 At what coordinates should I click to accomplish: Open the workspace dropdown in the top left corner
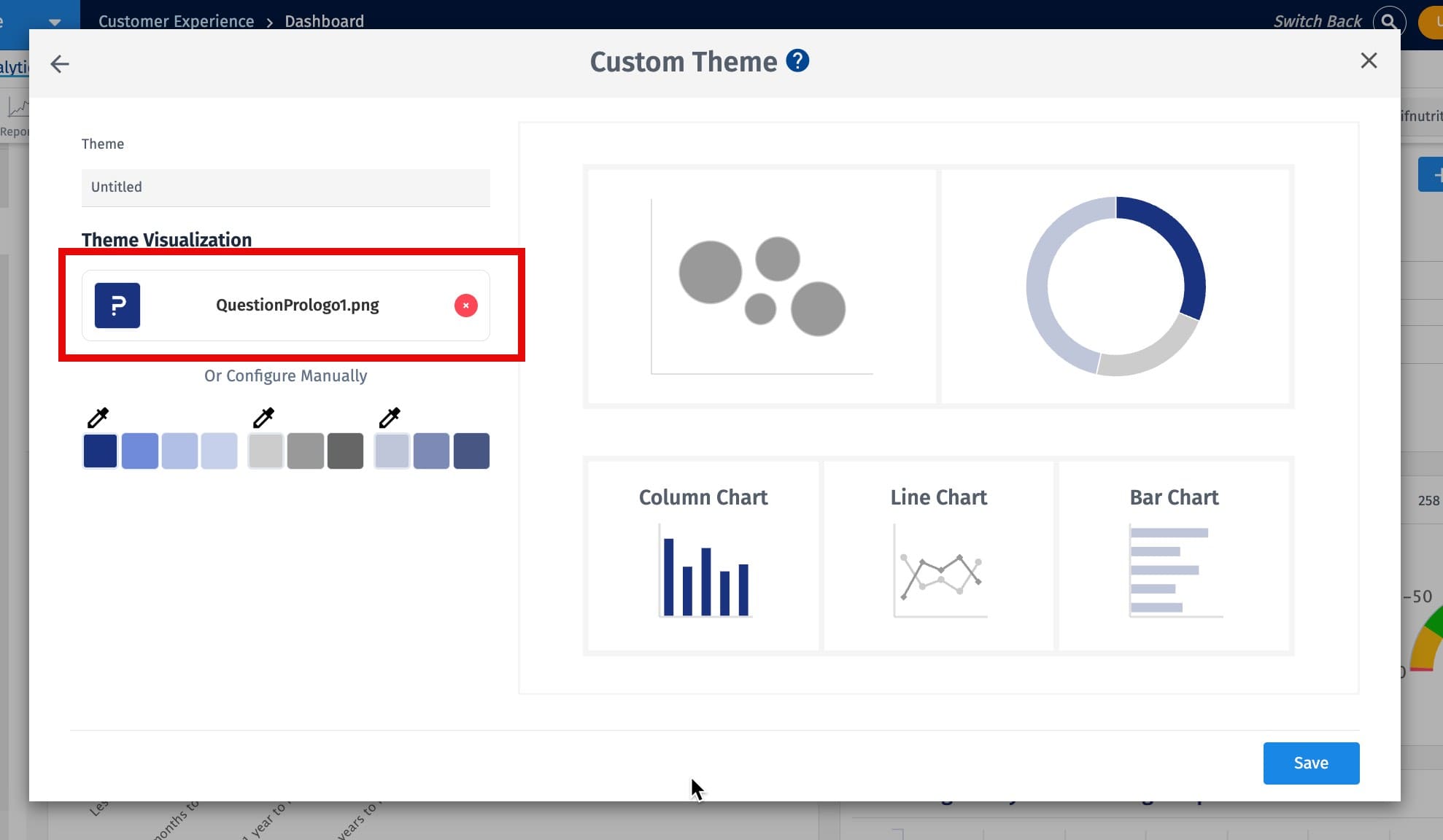coord(53,21)
